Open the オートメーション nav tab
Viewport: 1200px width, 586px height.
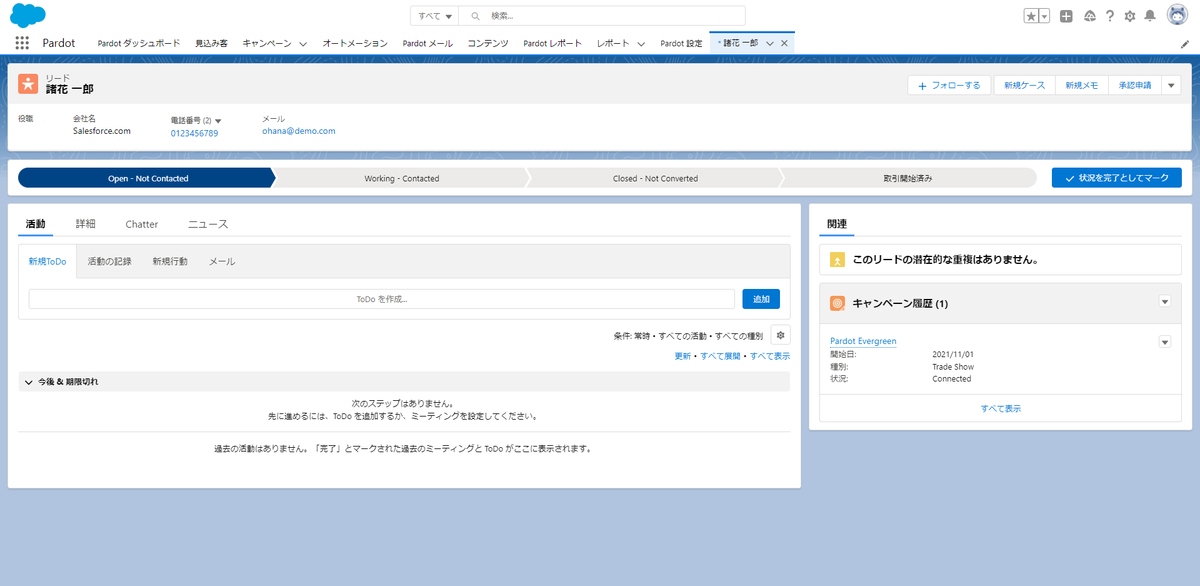point(355,44)
